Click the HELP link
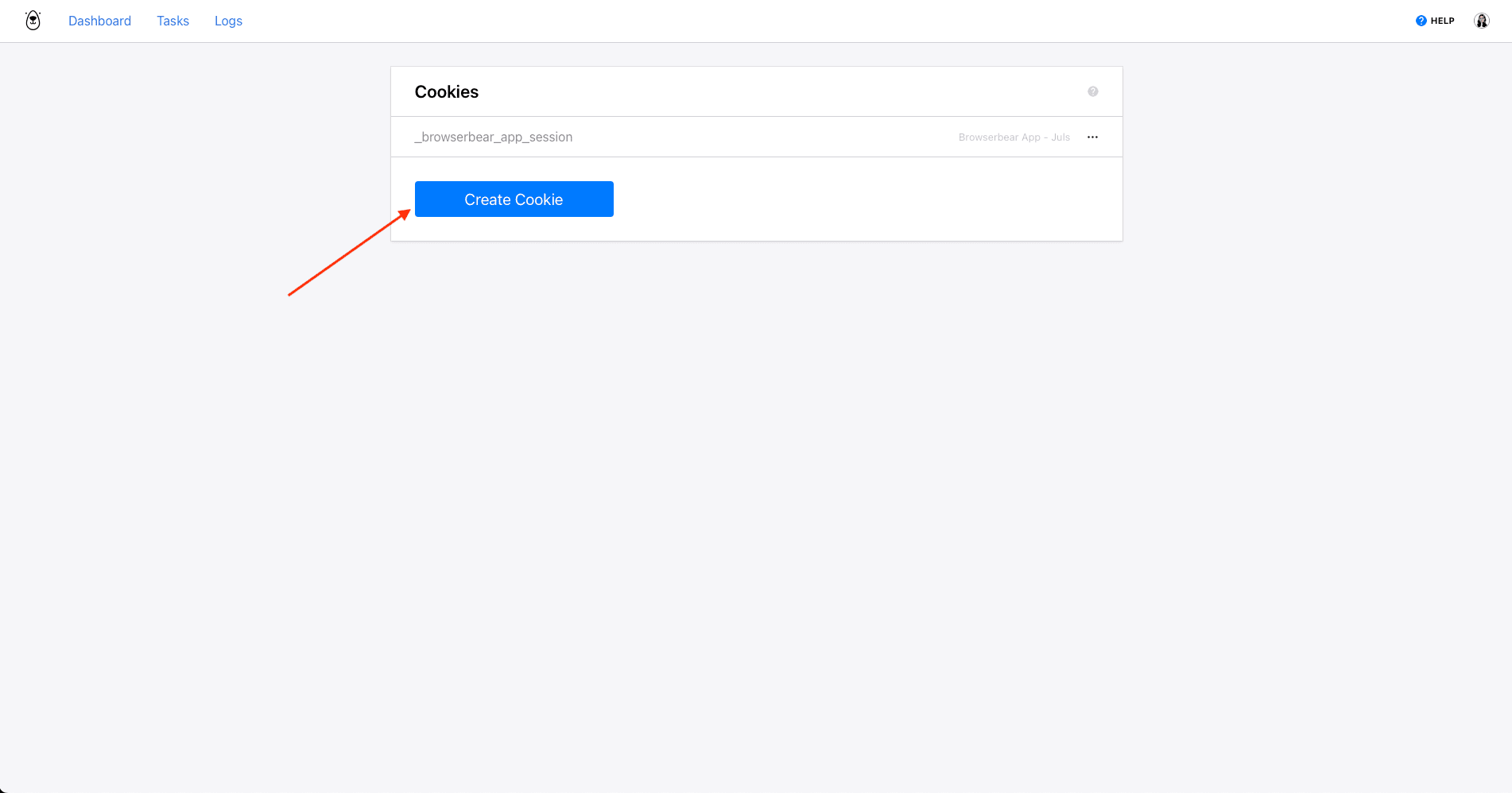 [1434, 20]
